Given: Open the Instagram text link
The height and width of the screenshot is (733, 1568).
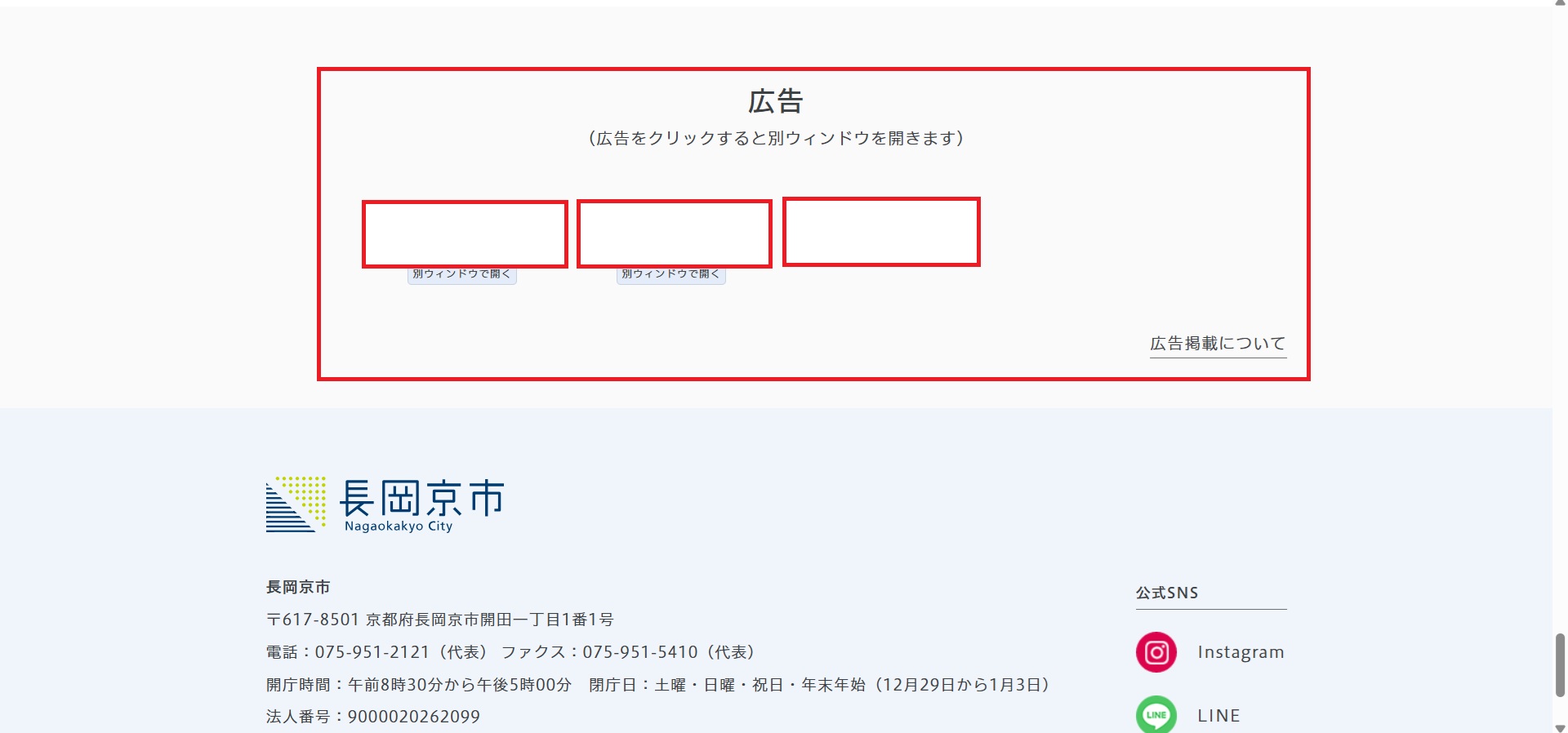Looking at the screenshot, I should (1240, 652).
